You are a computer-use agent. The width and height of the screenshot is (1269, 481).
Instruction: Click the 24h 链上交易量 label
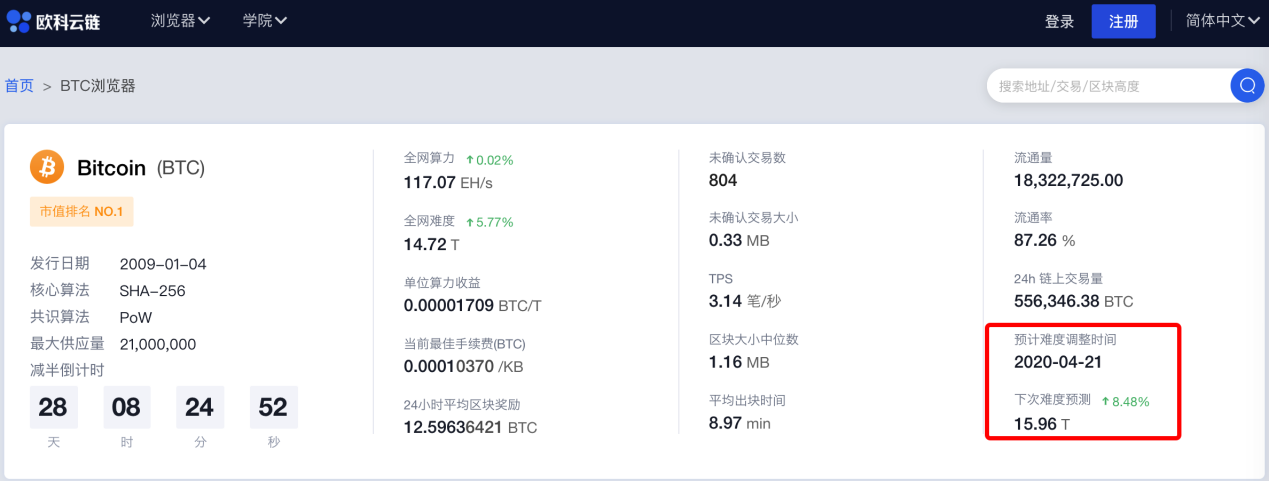1058,278
